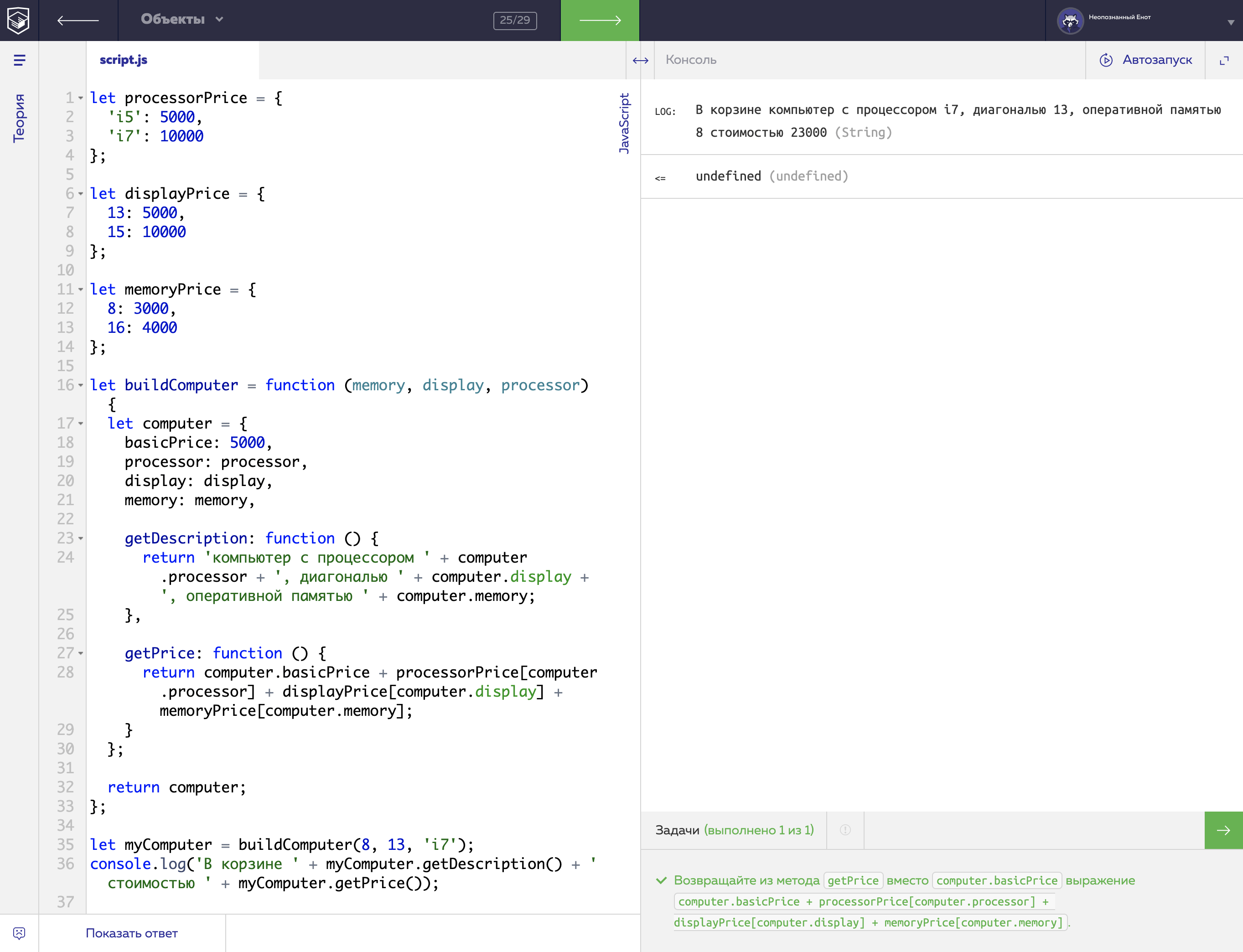The image size is (1243, 952).
Task: Collapse the buildComputer function fold at line 16
Action: click(81, 385)
